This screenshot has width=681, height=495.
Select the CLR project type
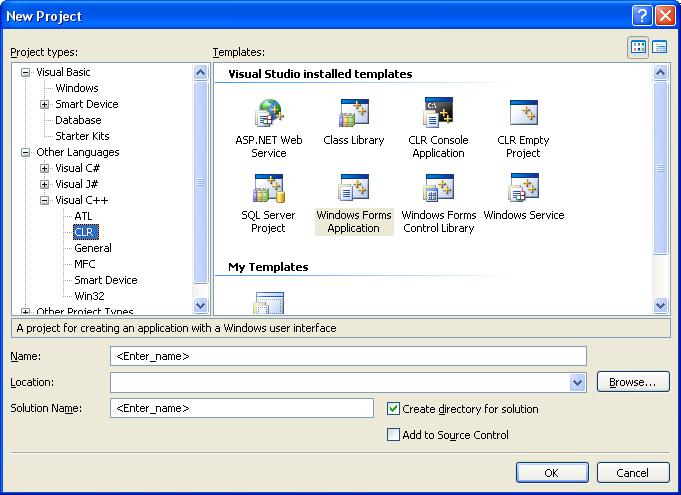point(86,232)
